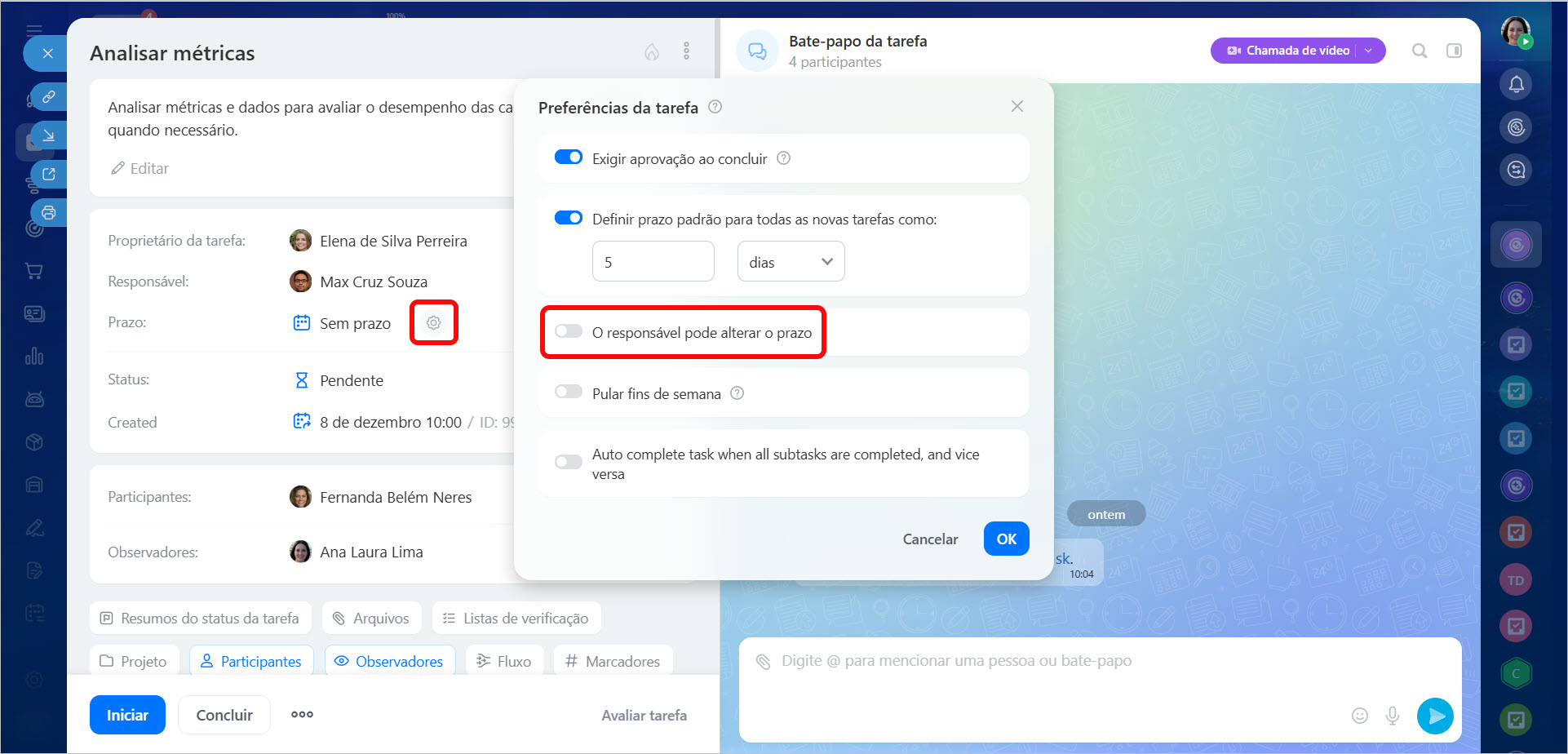
Task: Click the print icon in side panel
Action: pyautogui.click(x=49, y=213)
